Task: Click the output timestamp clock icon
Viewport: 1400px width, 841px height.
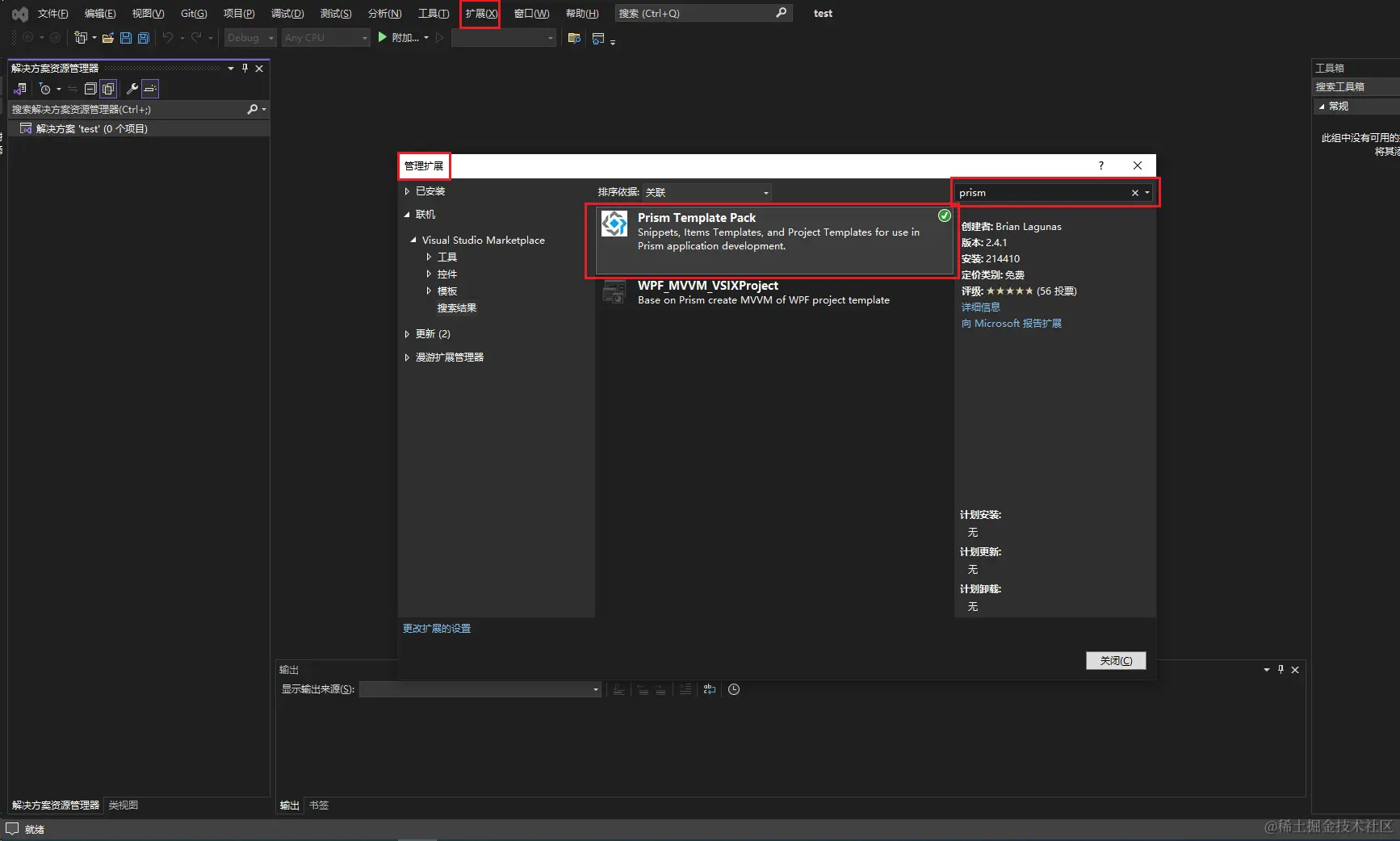Action: 734,689
